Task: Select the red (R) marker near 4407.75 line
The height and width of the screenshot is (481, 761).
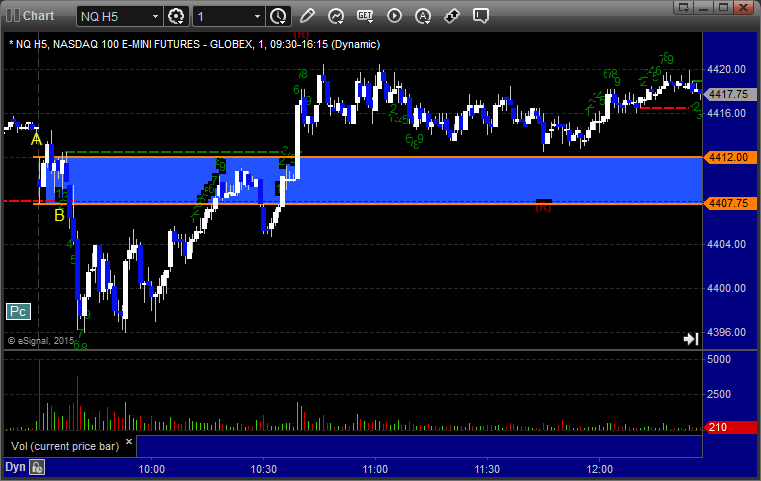Action: [x=543, y=207]
